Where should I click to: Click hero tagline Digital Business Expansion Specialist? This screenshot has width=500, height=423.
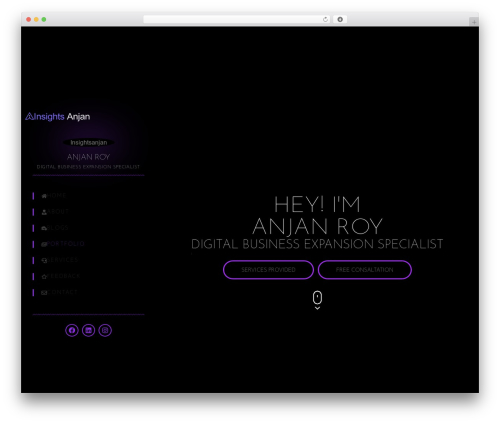tap(317, 244)
